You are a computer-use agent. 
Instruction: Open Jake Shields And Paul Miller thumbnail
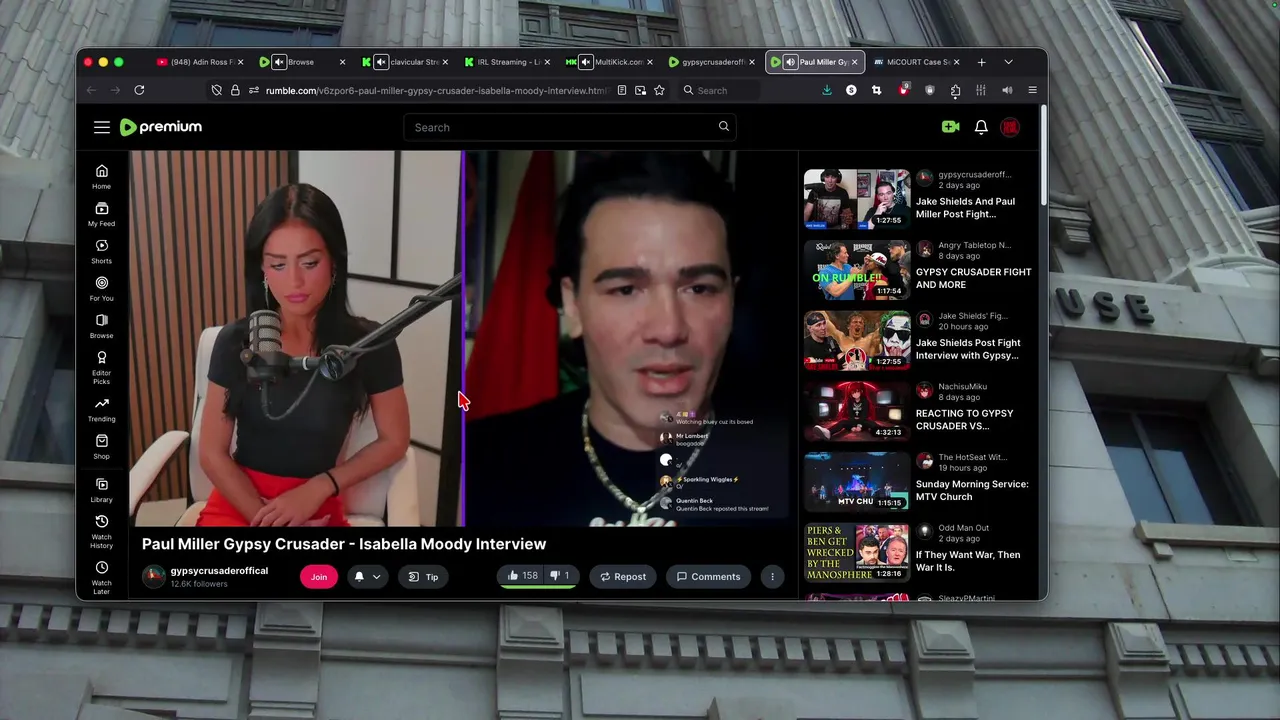[857, 198]
